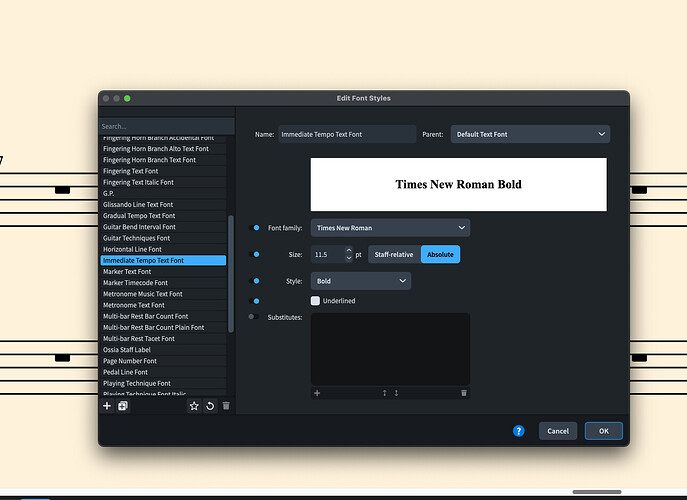
Task: Select Guitar Techniques Font
Action: (163, 238)
